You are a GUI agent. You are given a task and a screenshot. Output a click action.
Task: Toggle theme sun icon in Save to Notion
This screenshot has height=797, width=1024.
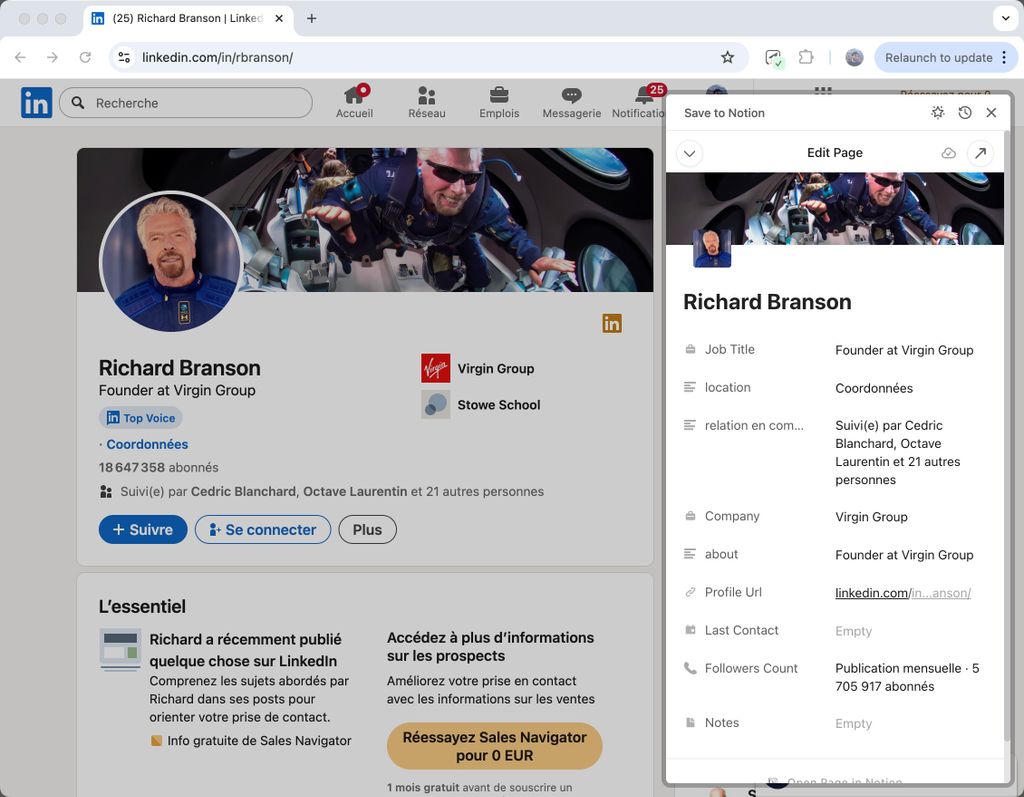point(937,113)
